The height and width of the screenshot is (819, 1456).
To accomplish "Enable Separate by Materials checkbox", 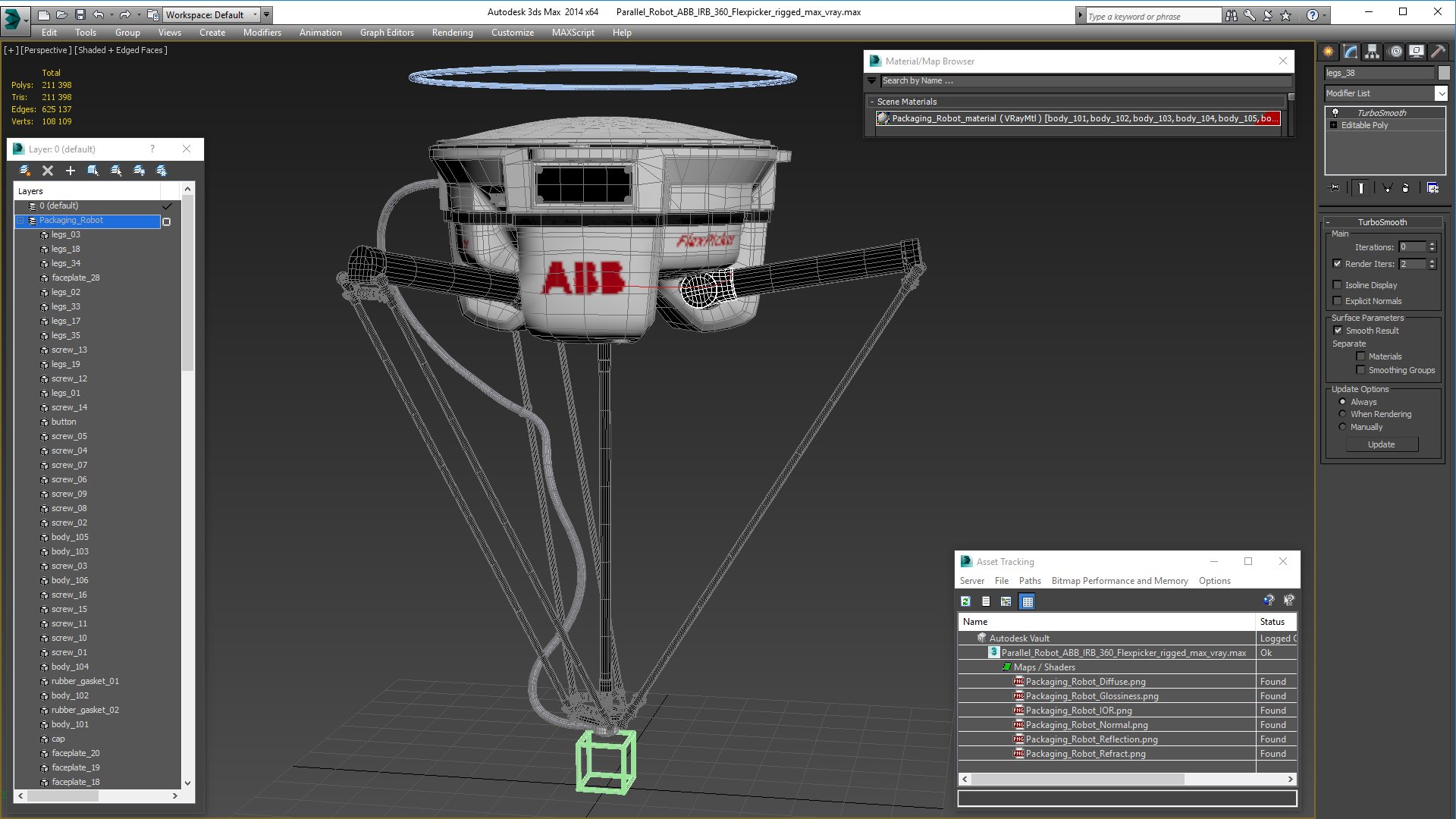I will coord(1360,356).
